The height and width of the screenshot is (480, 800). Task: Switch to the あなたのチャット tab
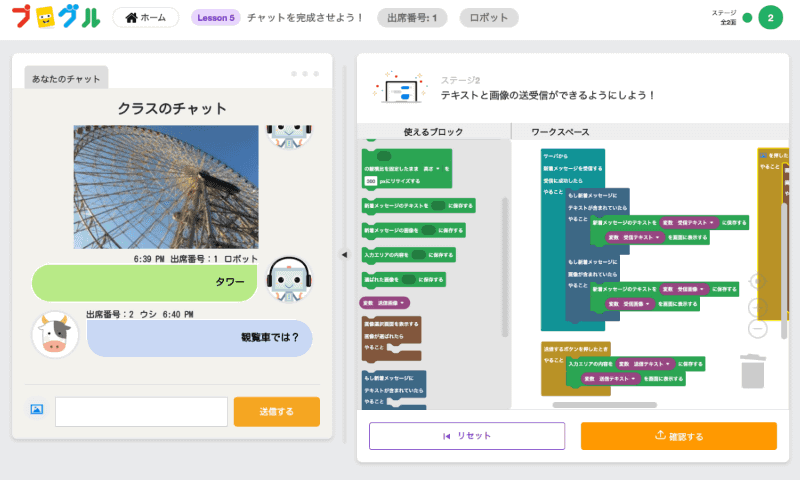[66, 78]
